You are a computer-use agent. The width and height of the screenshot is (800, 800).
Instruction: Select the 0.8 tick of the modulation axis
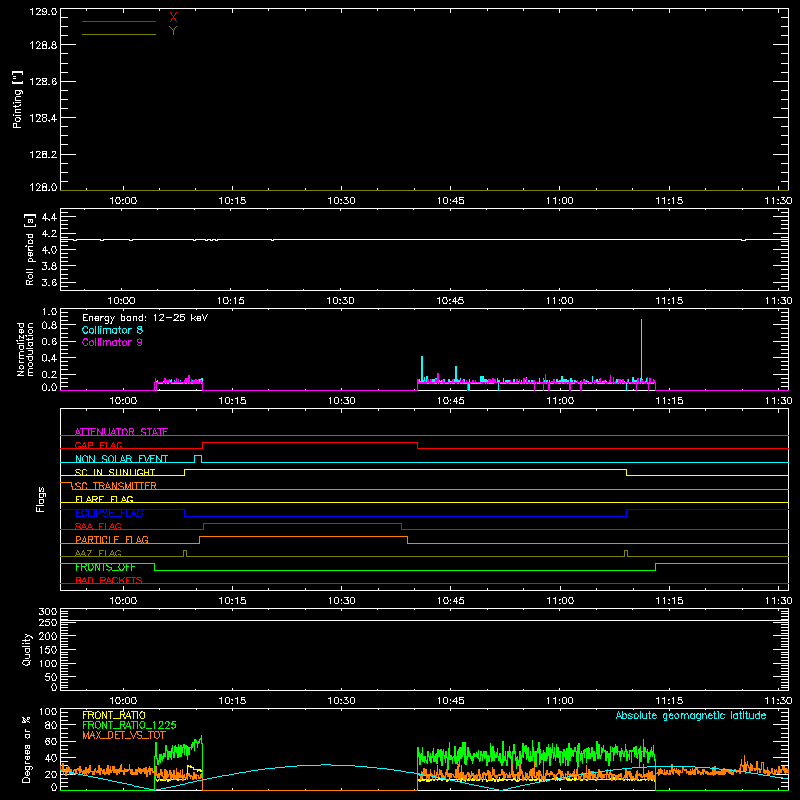(x=49, y=326)
